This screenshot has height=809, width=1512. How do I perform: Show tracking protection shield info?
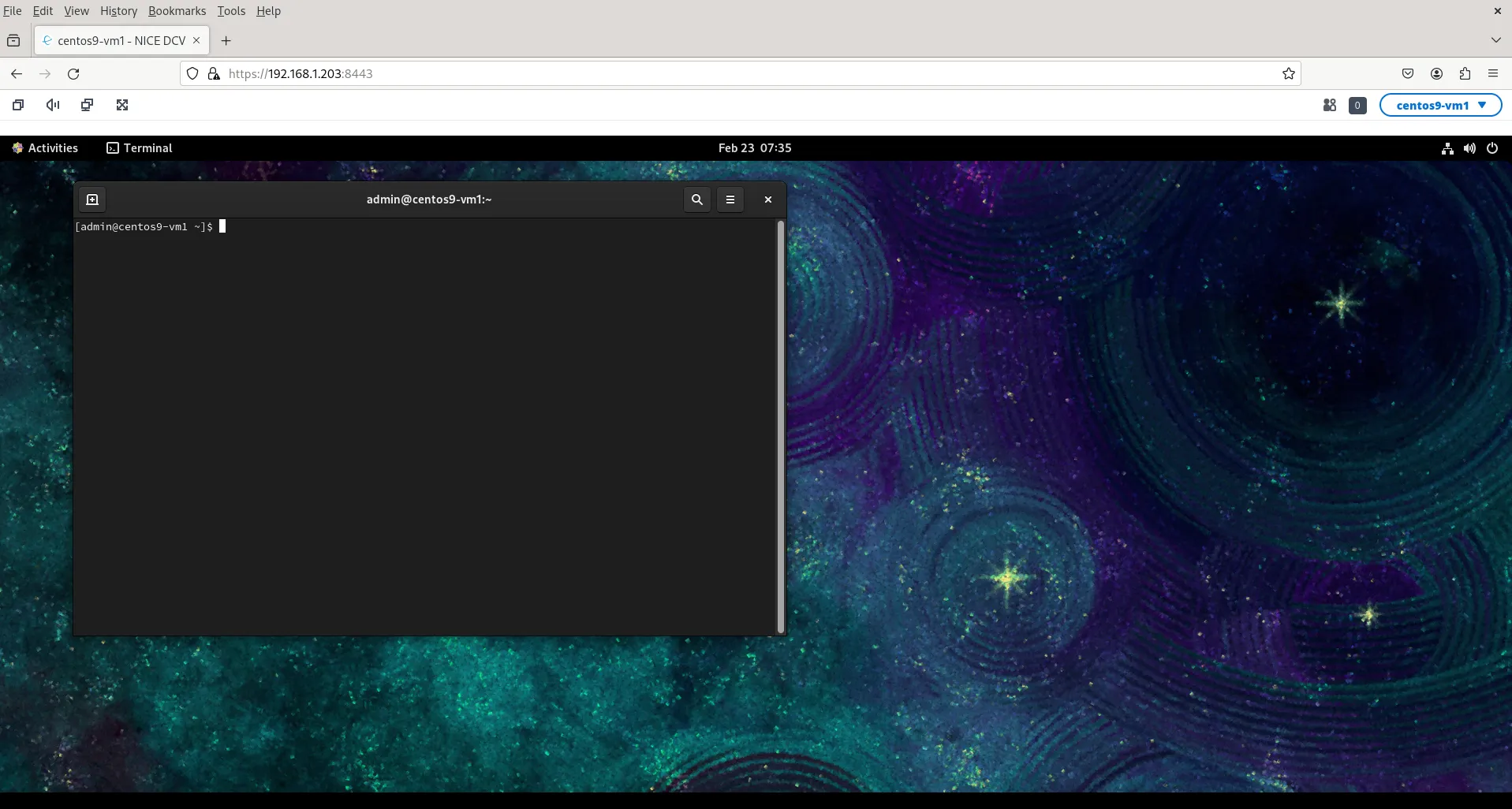pyautogui.click(x=192, y=73)
